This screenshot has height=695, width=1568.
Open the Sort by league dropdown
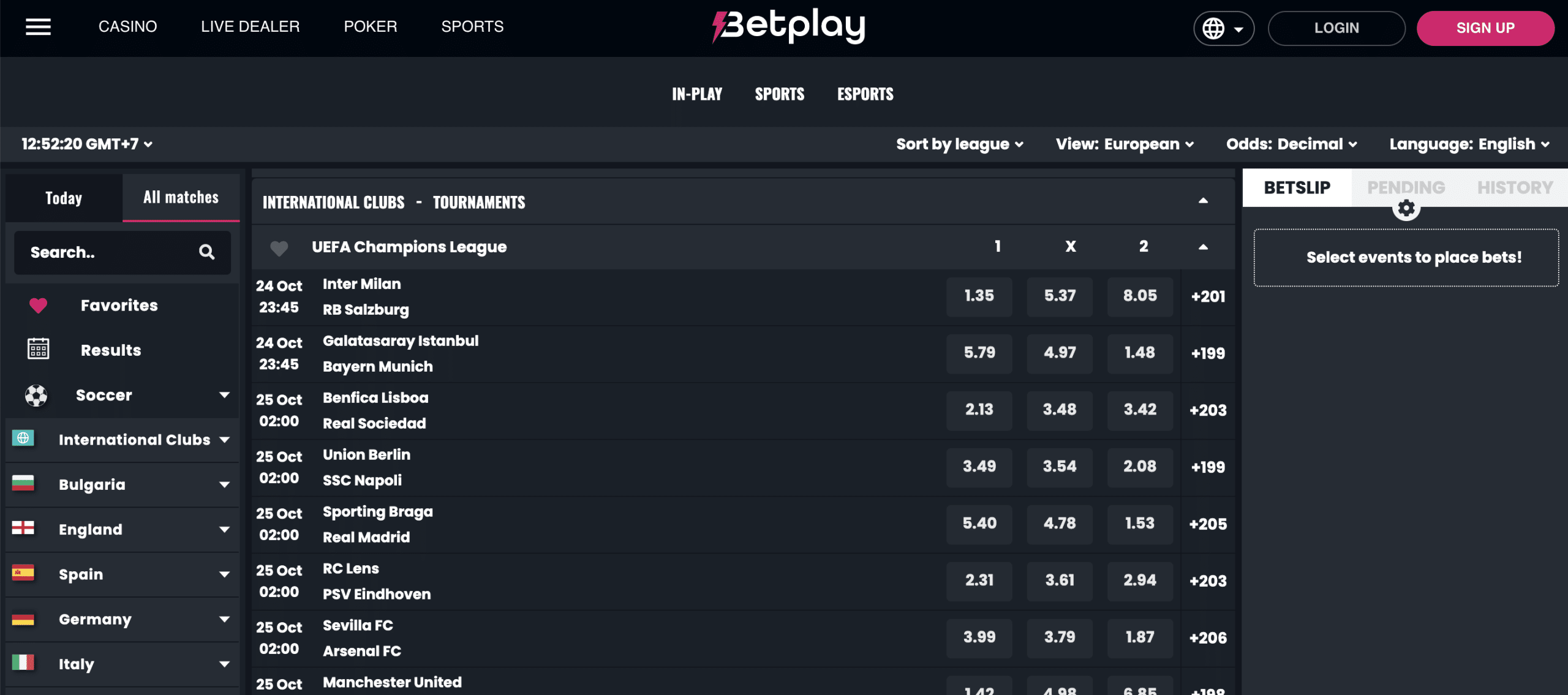point(959,145)
